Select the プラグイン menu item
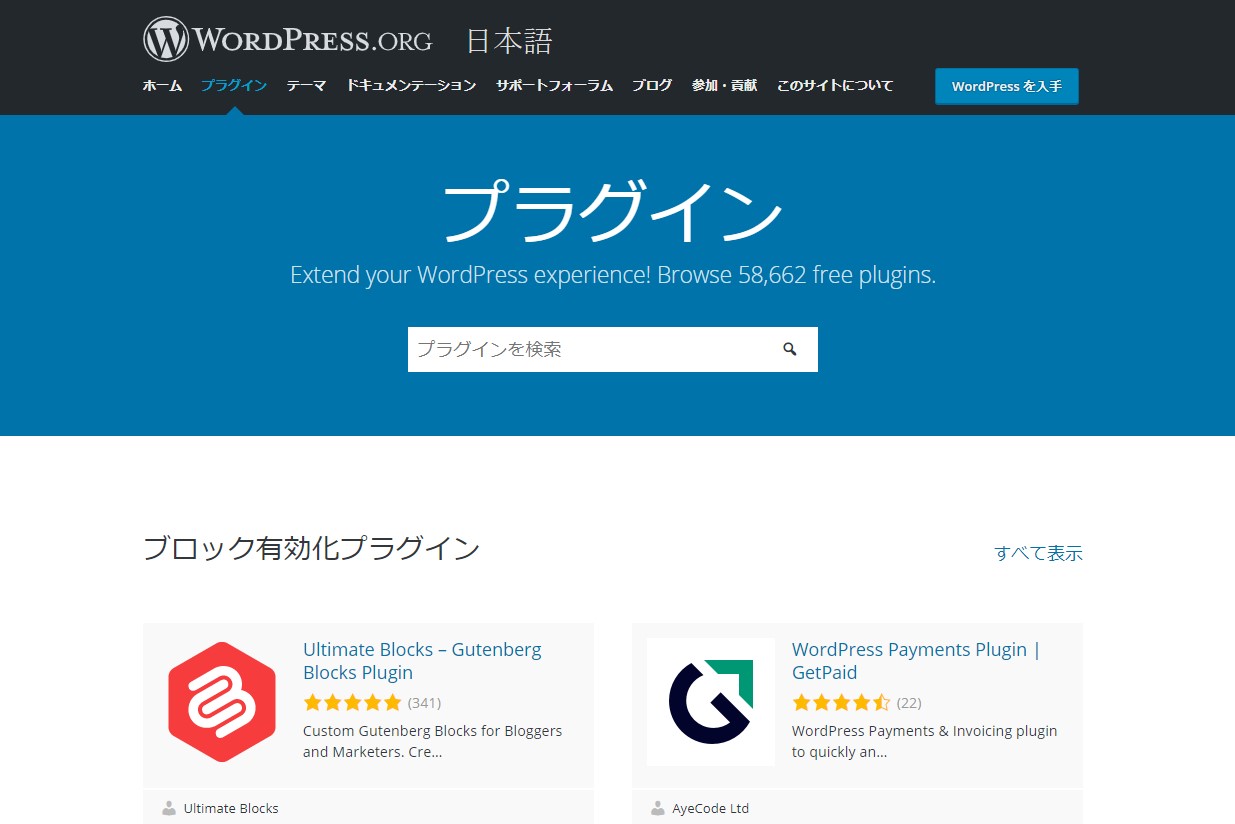This screenshot has width=1235, height=824. coord(234,86)
